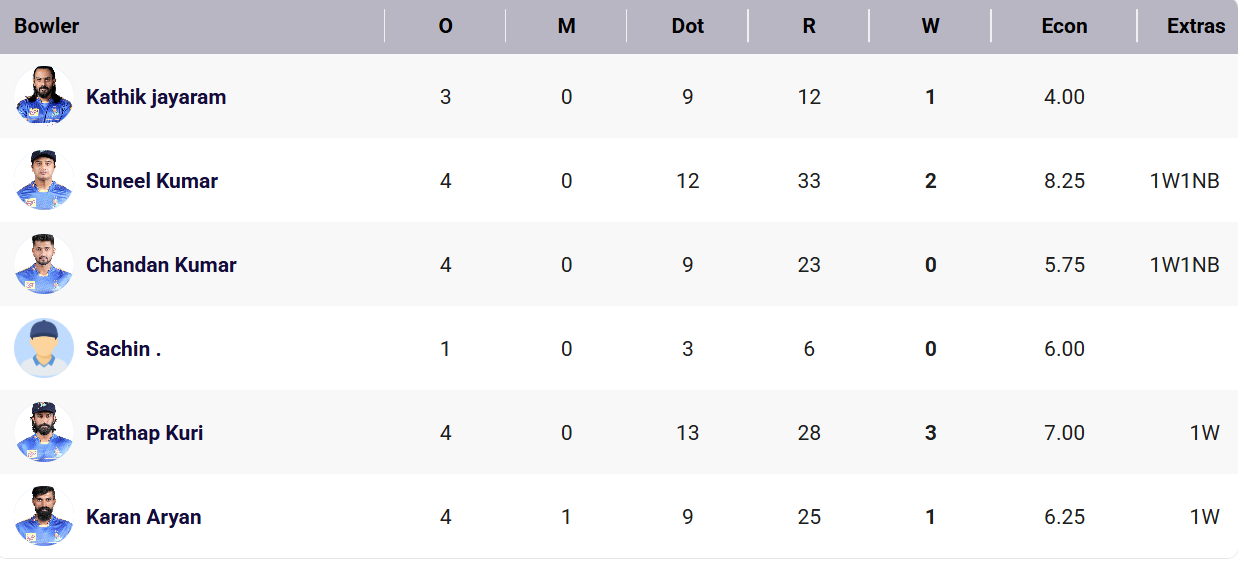Open Suneel Kumar player name link
This screenshot has height=575, width=1238.
coord(152,181)
